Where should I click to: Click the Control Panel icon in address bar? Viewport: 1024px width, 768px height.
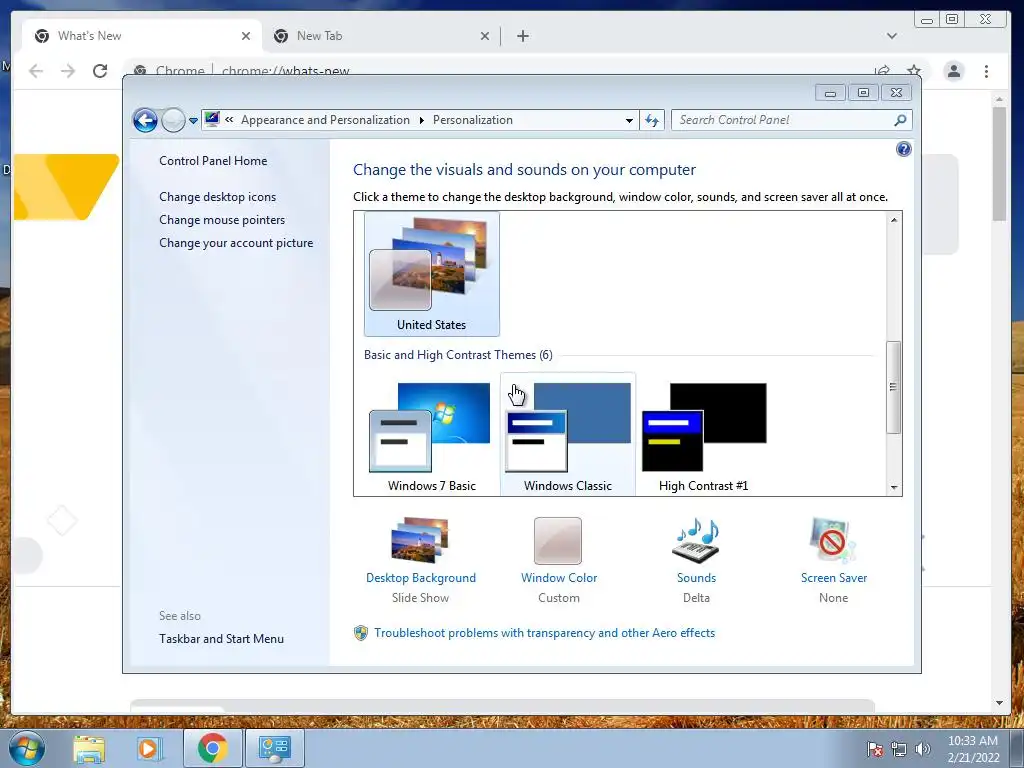[212, 120]
